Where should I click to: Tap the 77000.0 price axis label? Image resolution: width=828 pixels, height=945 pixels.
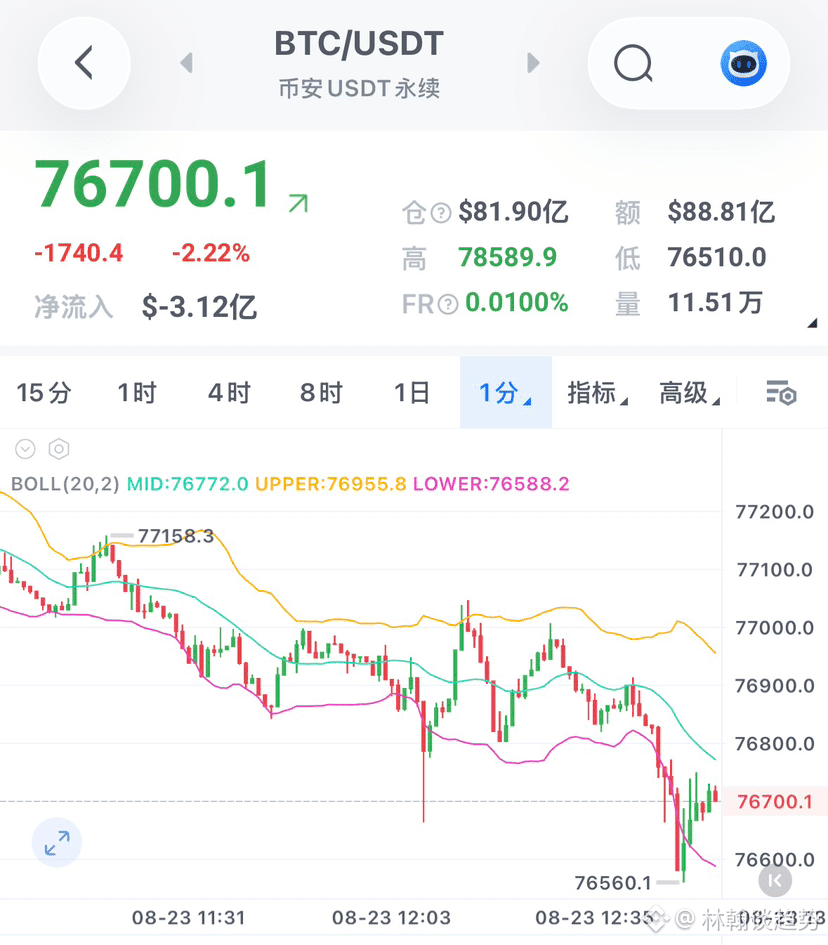774,627
